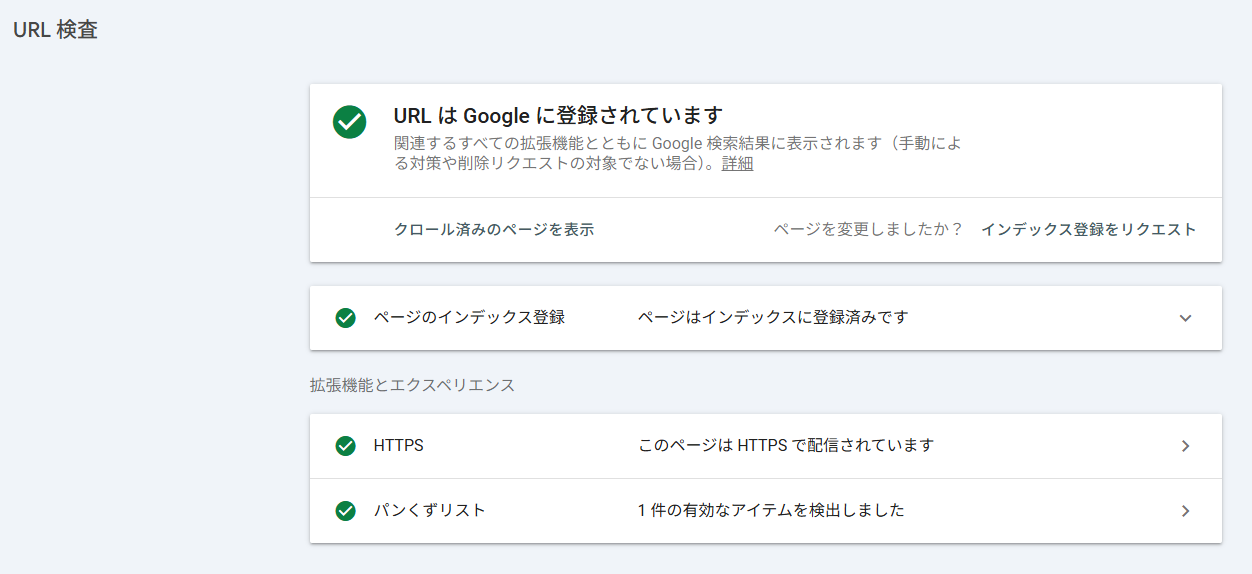The height and width of the screenshot is (574, 1252).
Task: Open パンくずリスト details with the right chevron
Action: coord(1185,511)
